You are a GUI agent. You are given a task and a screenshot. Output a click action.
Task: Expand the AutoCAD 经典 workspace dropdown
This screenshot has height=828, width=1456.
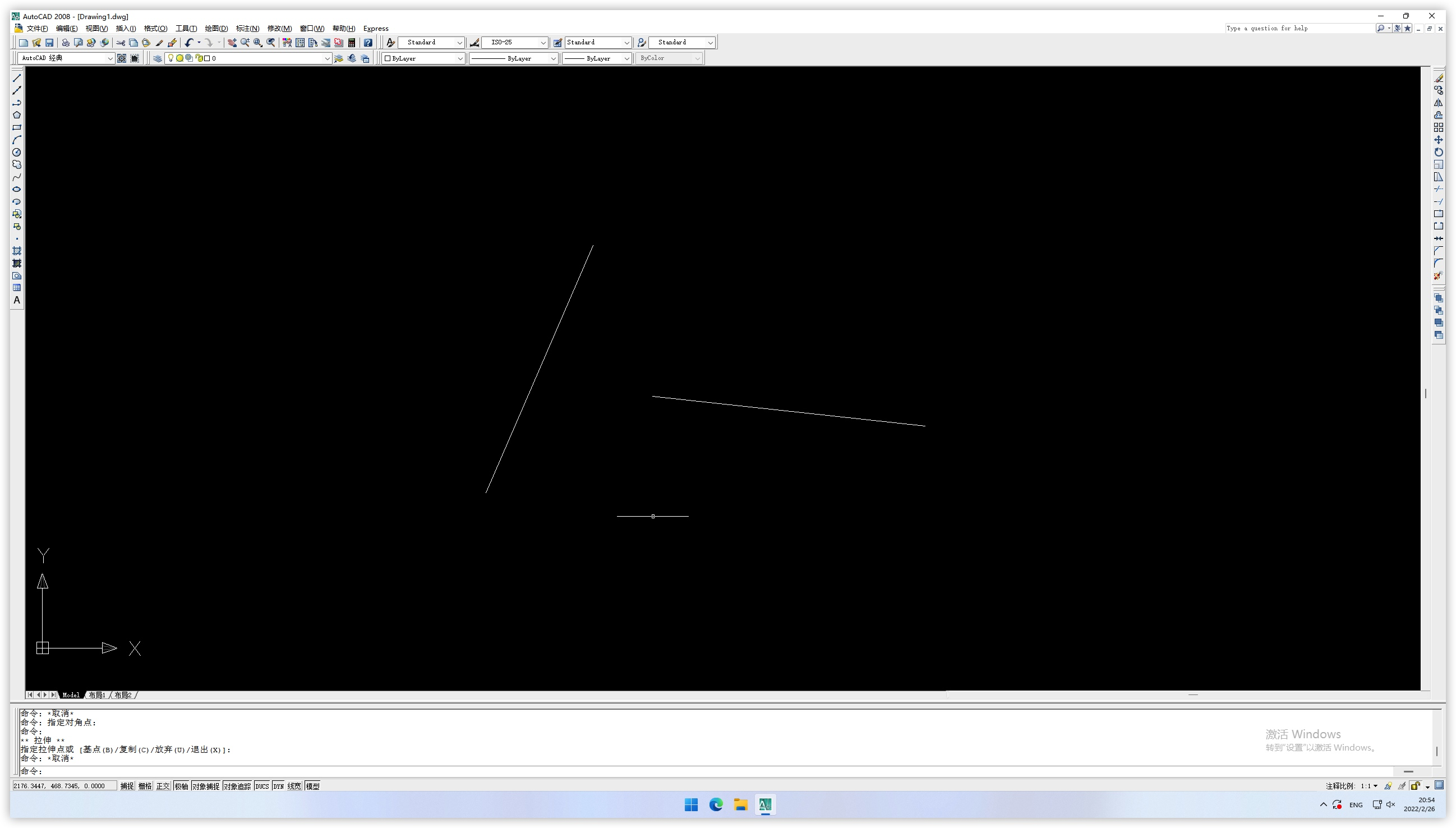click(x=110, y=58)
